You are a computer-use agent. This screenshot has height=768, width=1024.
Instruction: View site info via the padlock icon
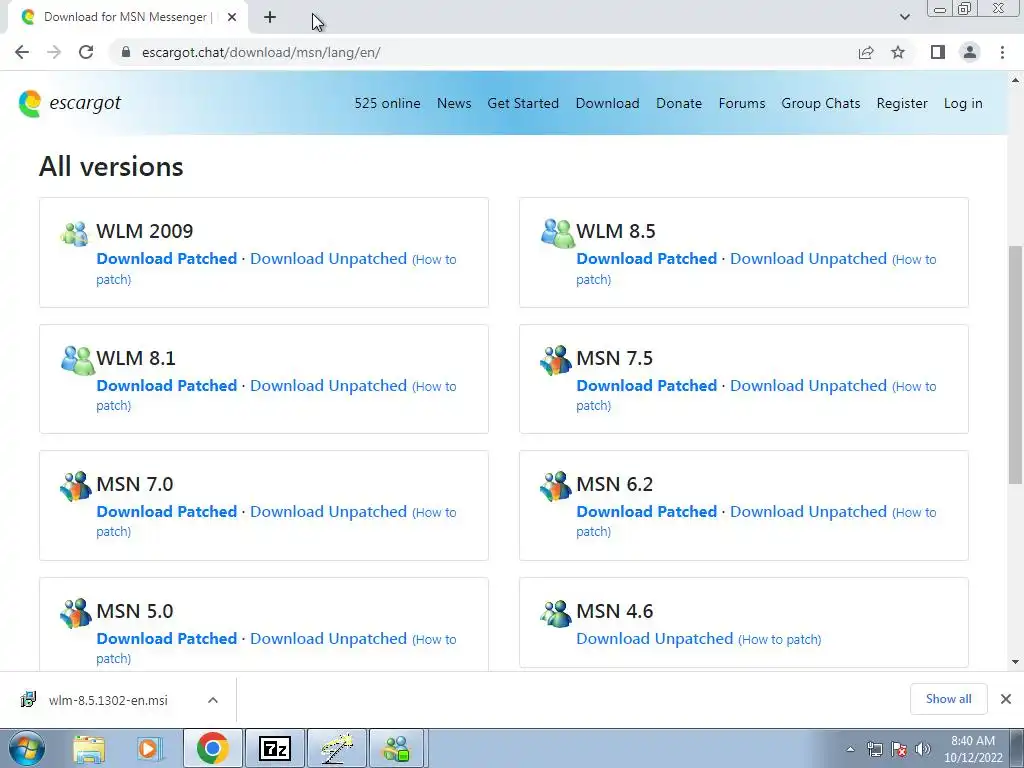coord(126,52)
